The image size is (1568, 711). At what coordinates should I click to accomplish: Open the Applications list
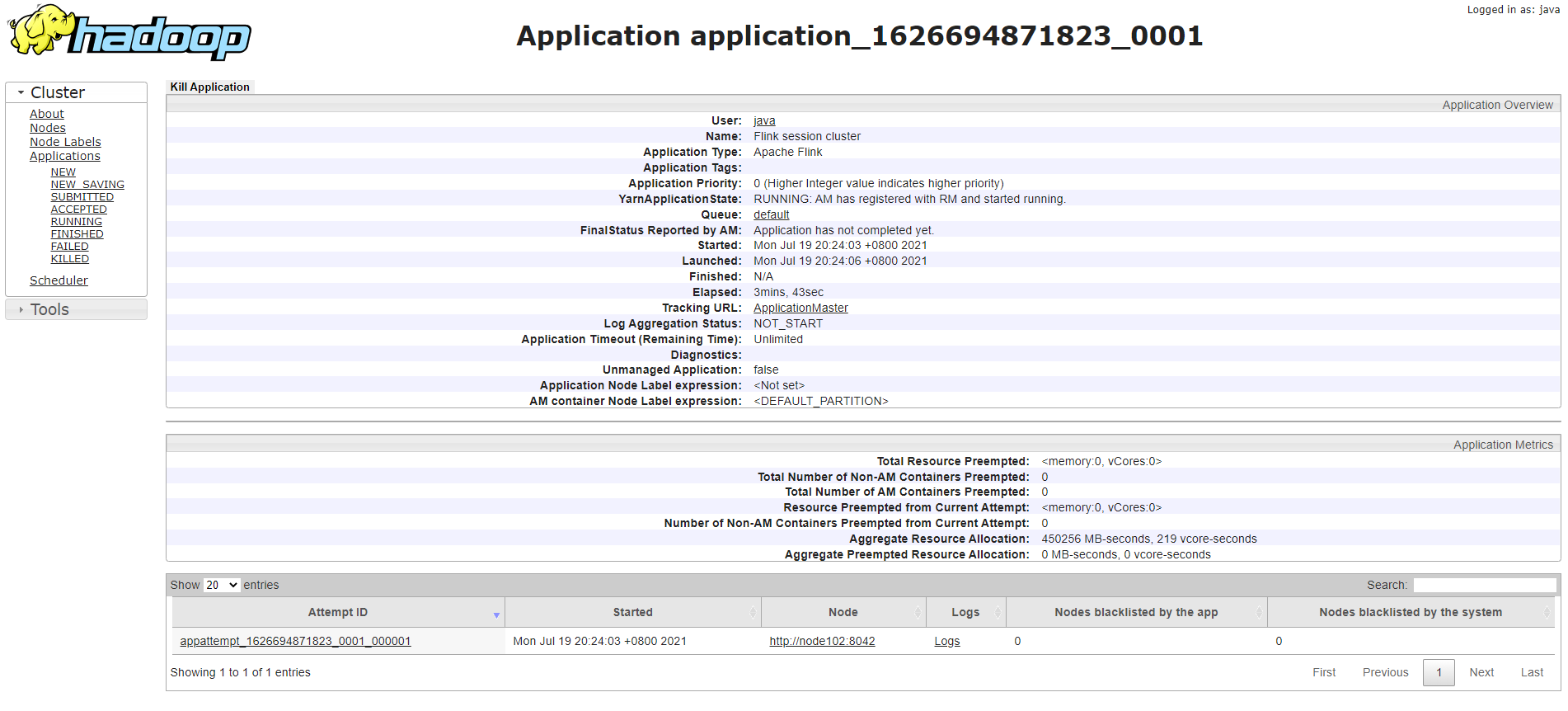click(x=65, y=156)
